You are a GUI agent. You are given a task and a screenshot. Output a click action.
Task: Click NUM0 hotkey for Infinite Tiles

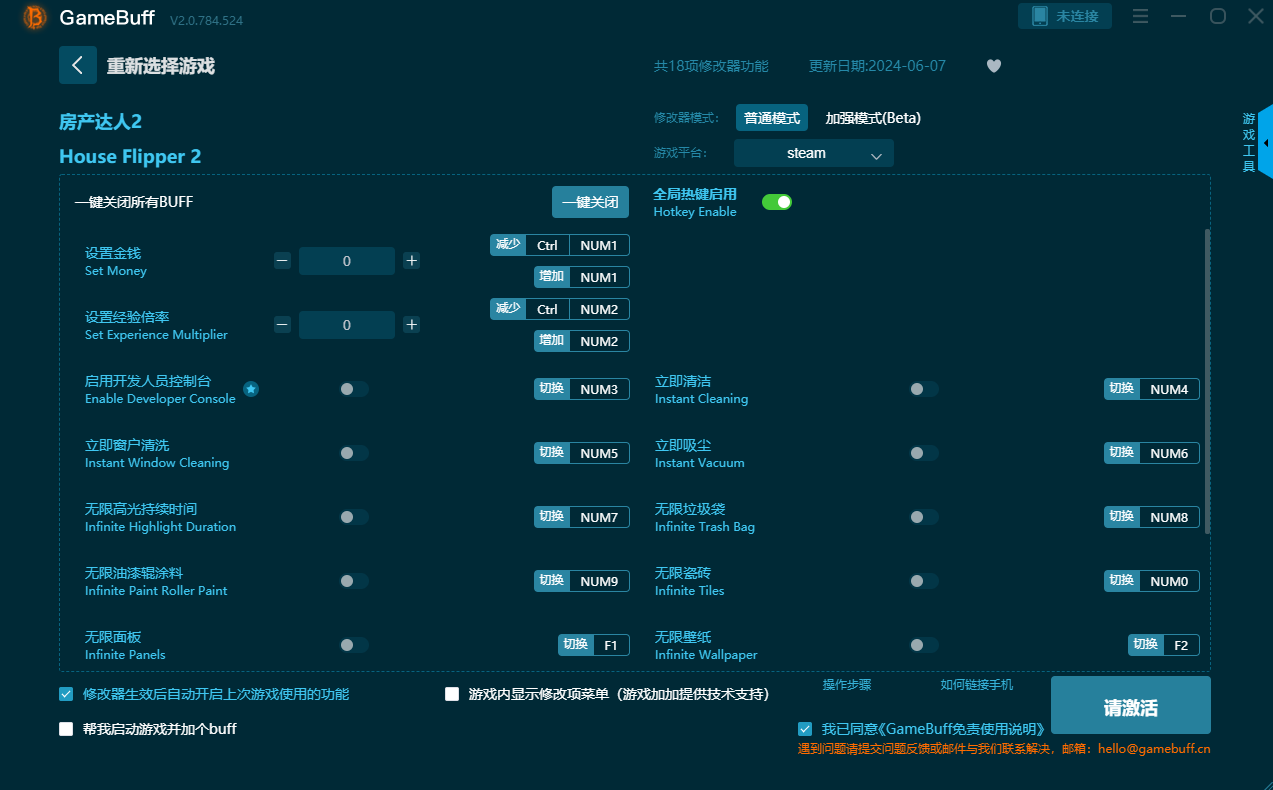point(1169,581)
